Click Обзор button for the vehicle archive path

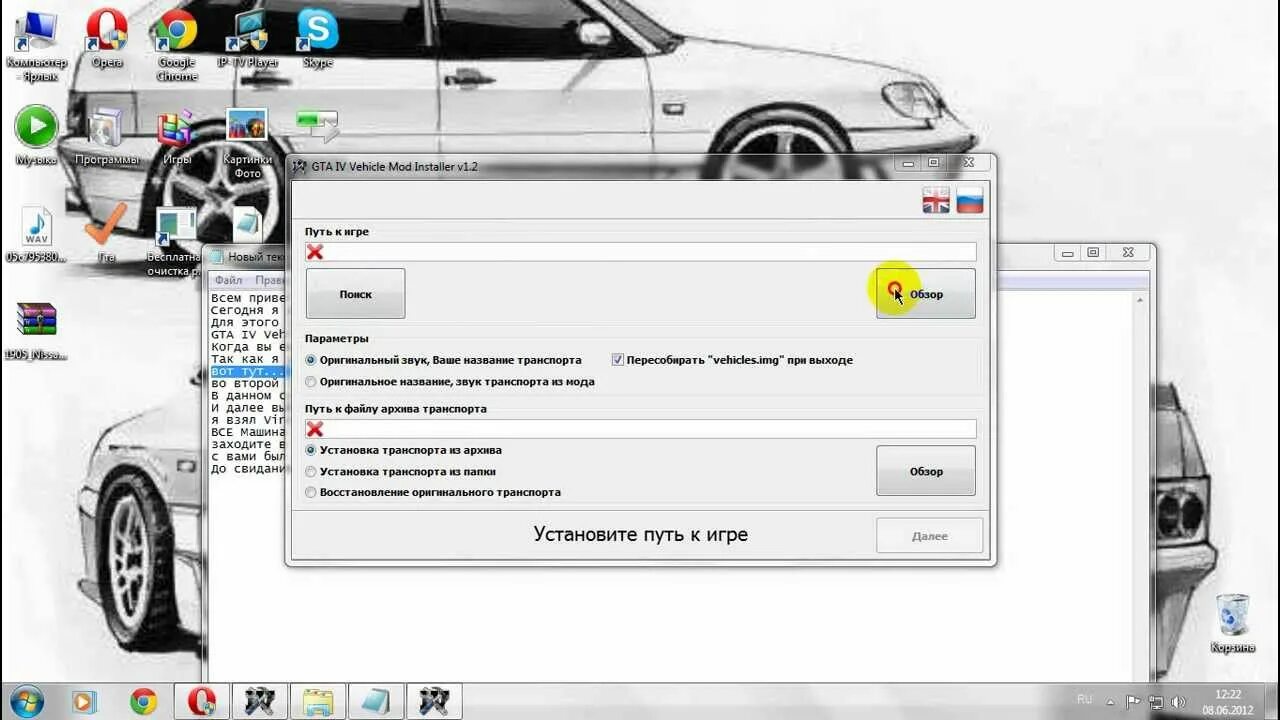click(926, 471)
